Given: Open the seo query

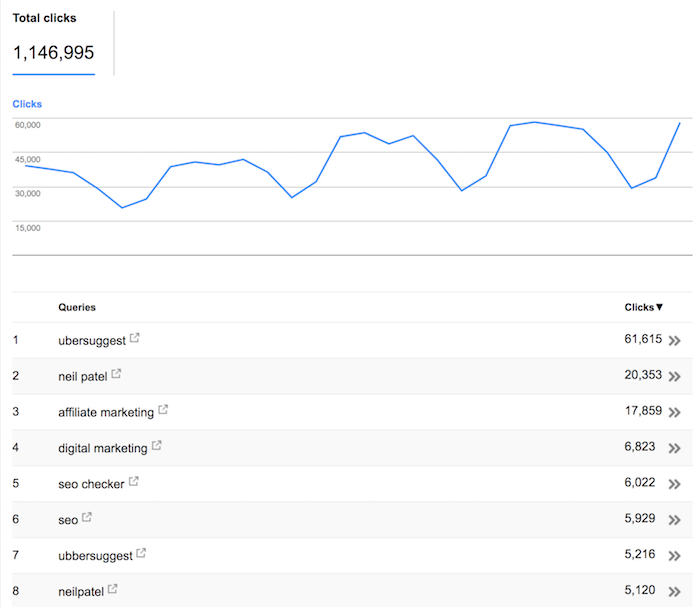Looking at the screenshot, I should [x=68, y=520].
